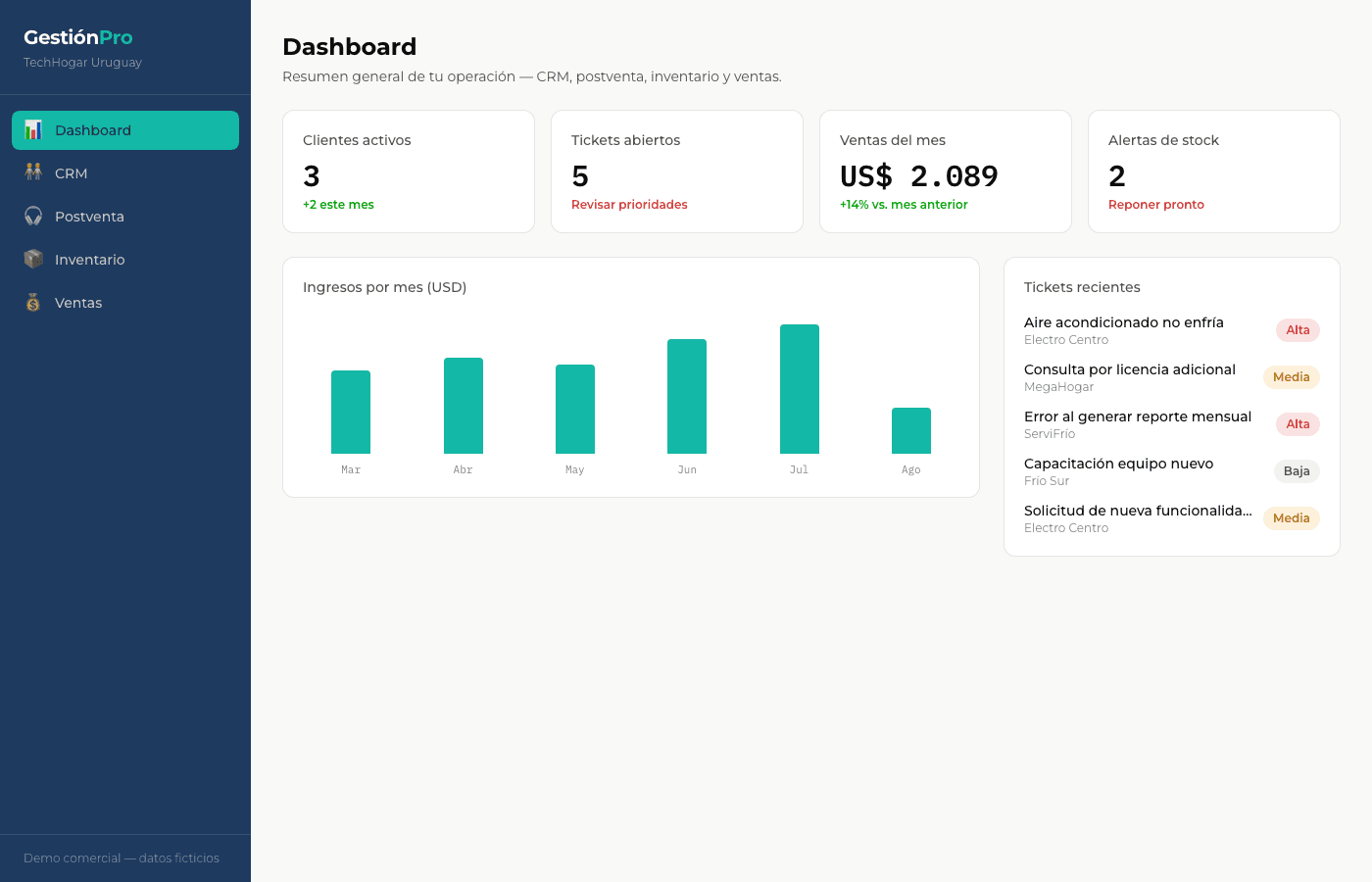
Task: Click the 'Ingresos por mes (USD)' title
Action: 384,287
